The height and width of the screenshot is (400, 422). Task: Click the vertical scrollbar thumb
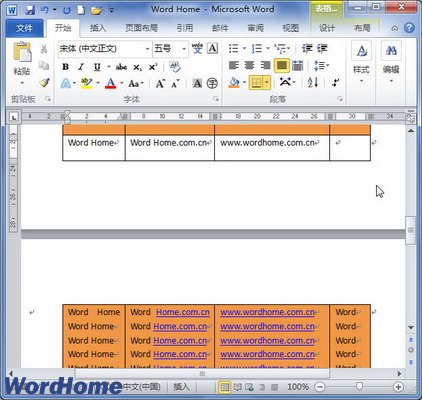[x=411, y=230]
